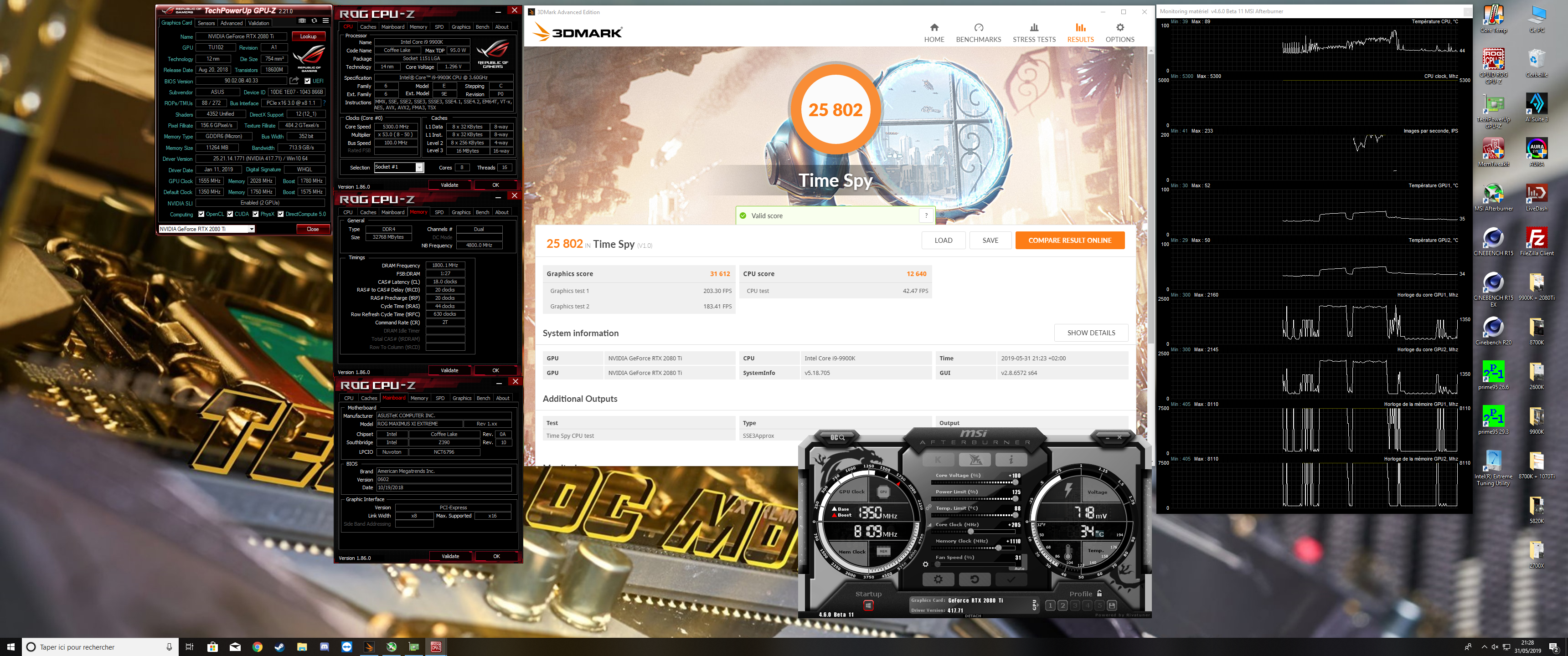The width and height of the screenshot is (1568, 656).
Task: Open the Socket #1 selection dropdown in CPU-Z
Action: [399, 167]
